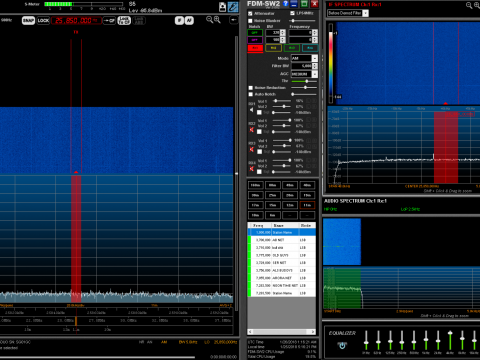Enable the Noise Reduction checkbox
The height and width of the screenshot is (360, 480).
pos(251,88)
